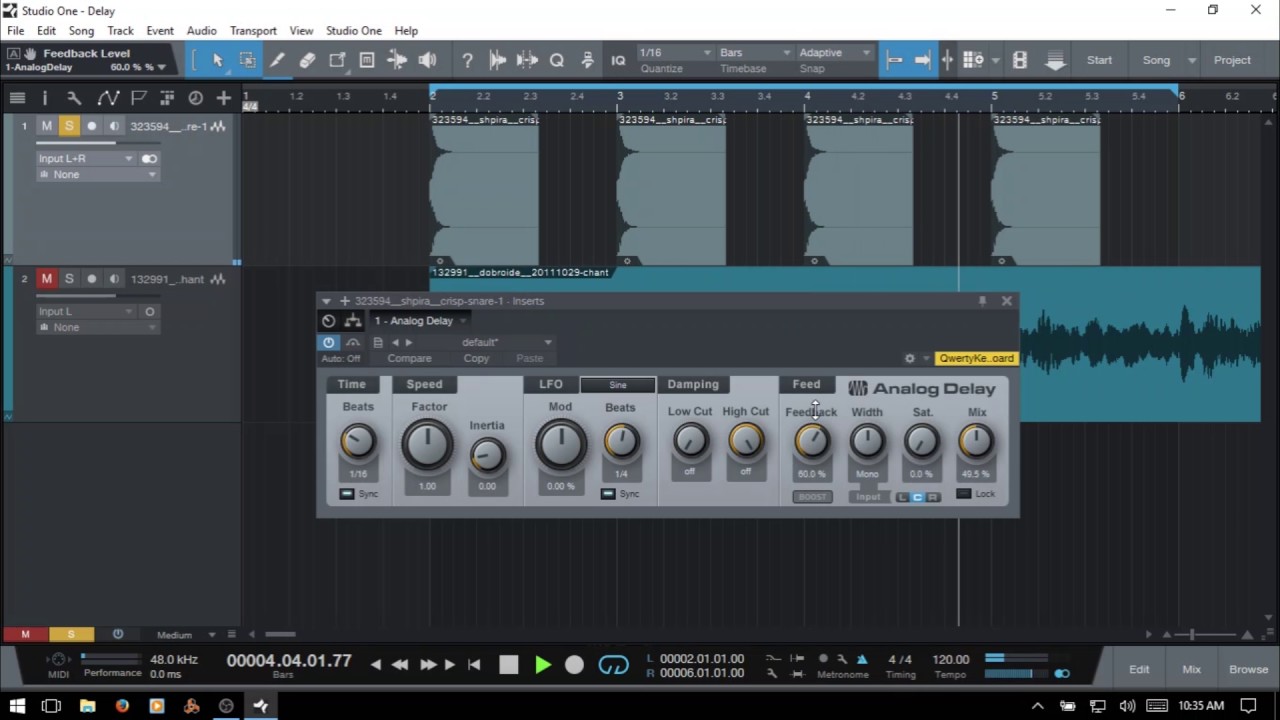
Task: Open the Timebase Bars dropdown
Action: pos(755,52)
